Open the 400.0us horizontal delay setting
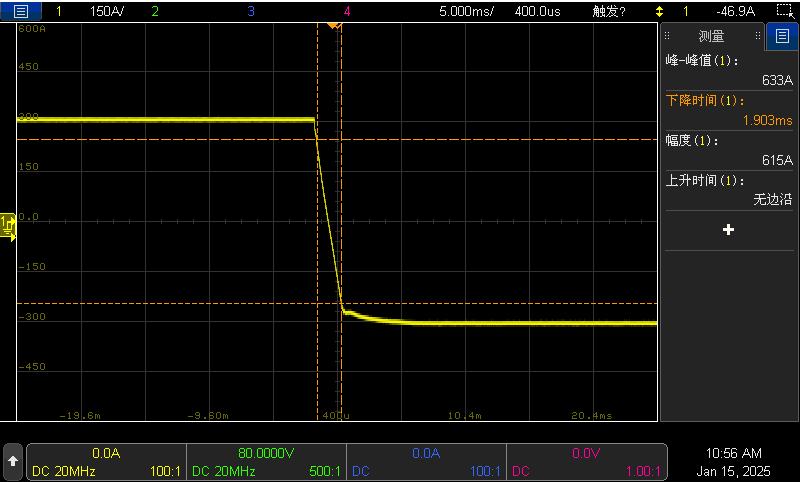 pyautogui.click(x=537, y=11)
